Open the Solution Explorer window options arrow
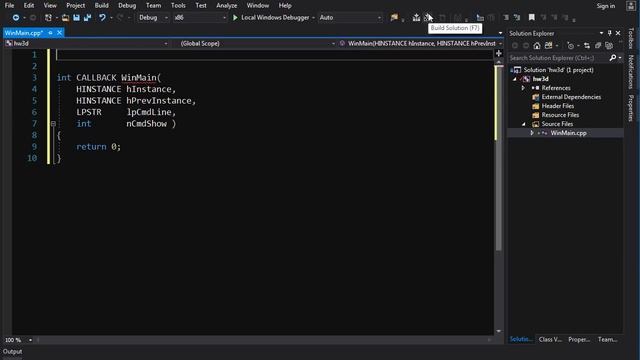640x360 pixels. pyautogui.click(x=601, y=33)
